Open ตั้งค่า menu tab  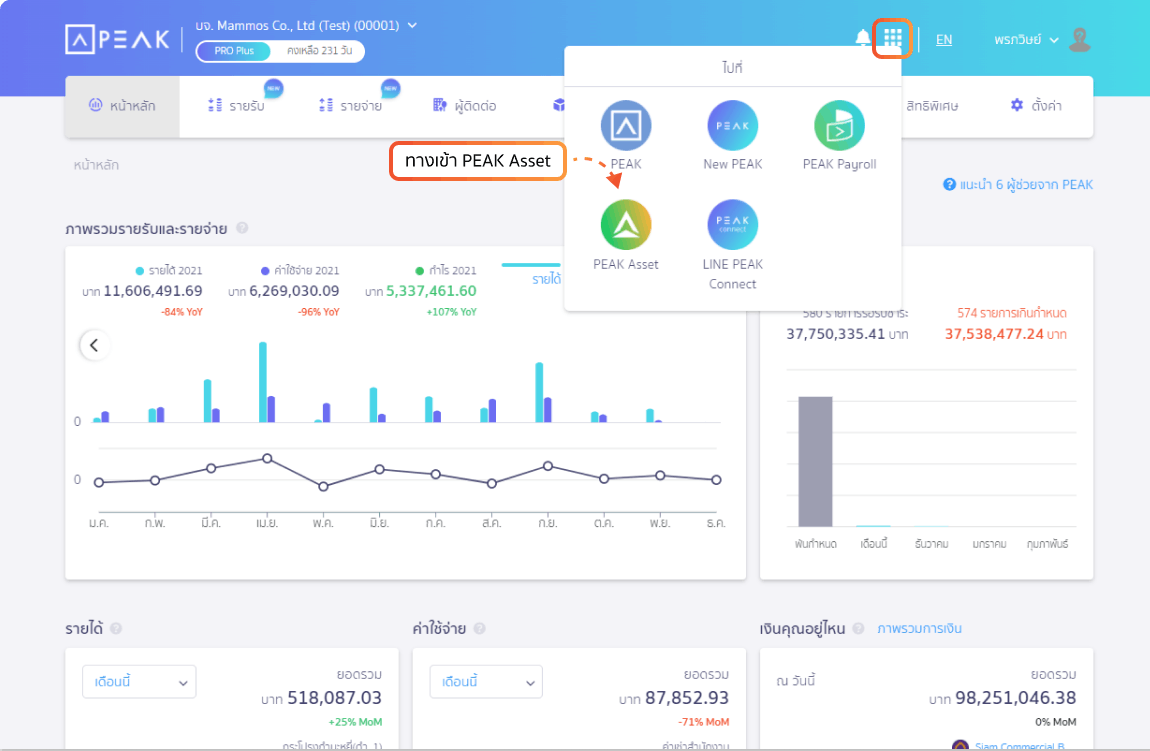[x=1036, y=106]
